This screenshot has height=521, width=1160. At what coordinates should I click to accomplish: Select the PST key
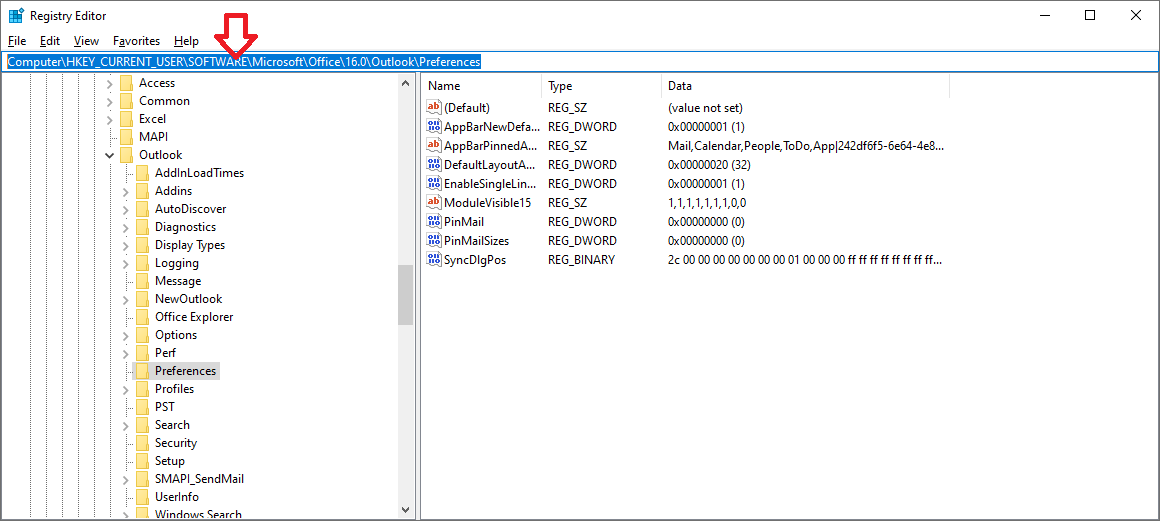pyautogui.click(x=165, y=407)
